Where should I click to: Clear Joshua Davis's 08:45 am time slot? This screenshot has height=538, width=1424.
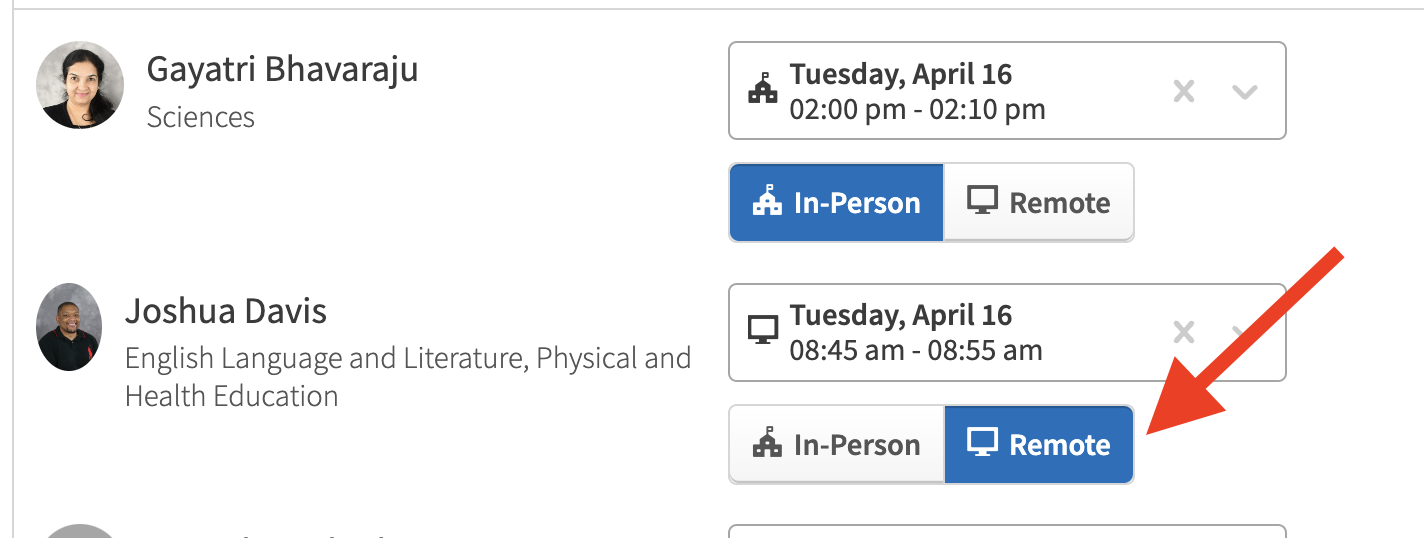click(1184, 333)
